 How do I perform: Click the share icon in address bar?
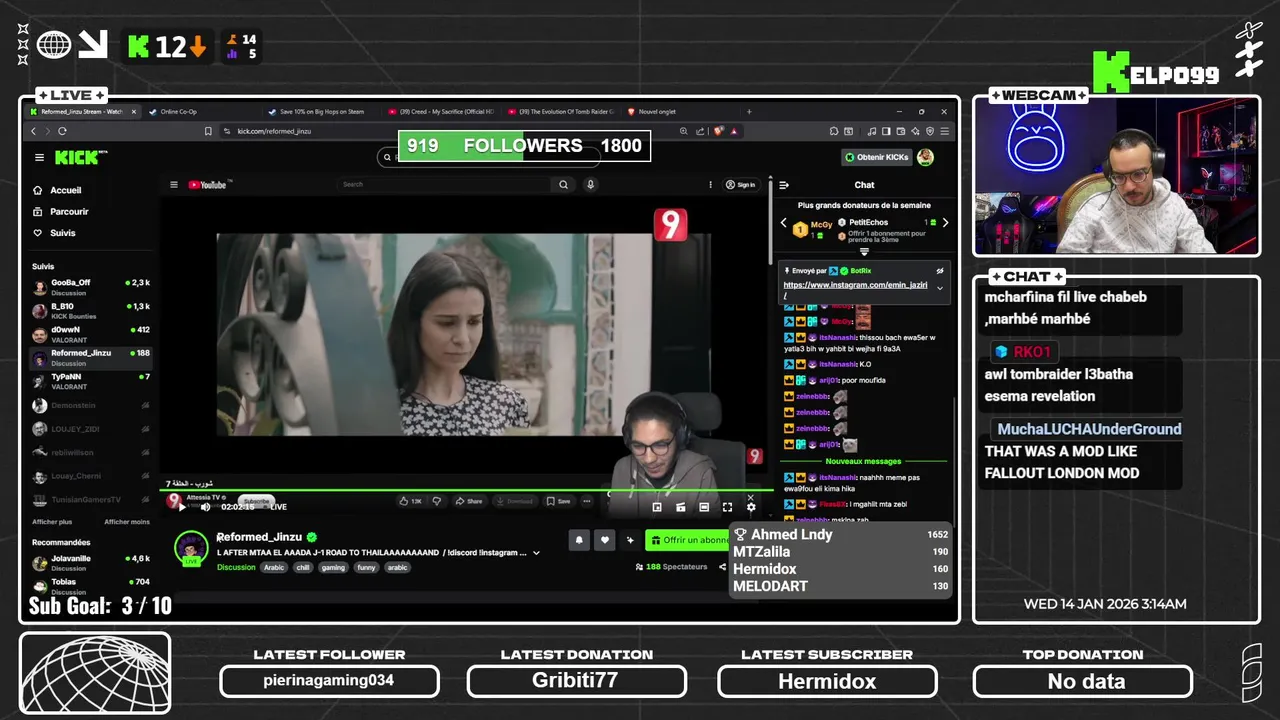coord(700,131)
